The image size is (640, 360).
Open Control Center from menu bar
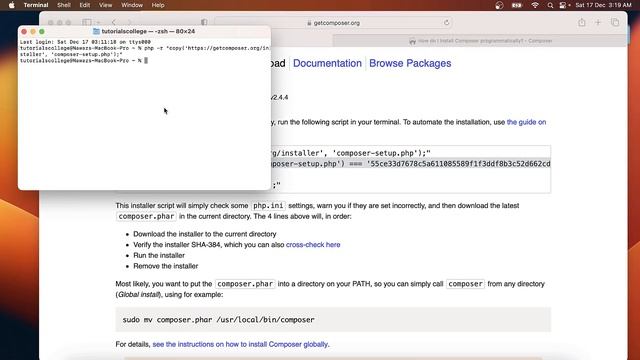coord(563,5)
